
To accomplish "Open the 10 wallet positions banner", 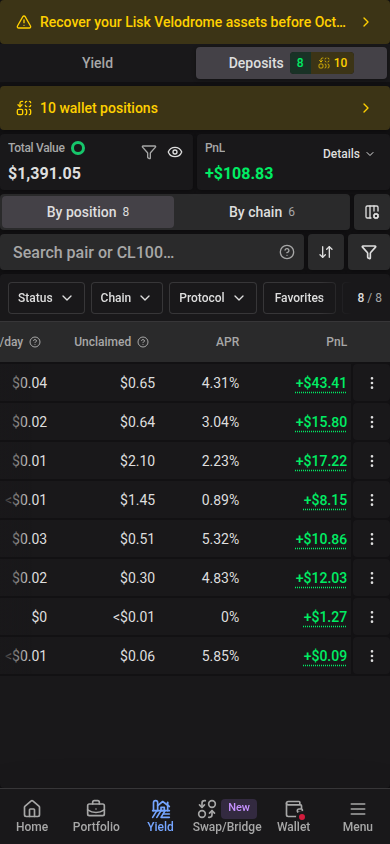I will 195,108.
